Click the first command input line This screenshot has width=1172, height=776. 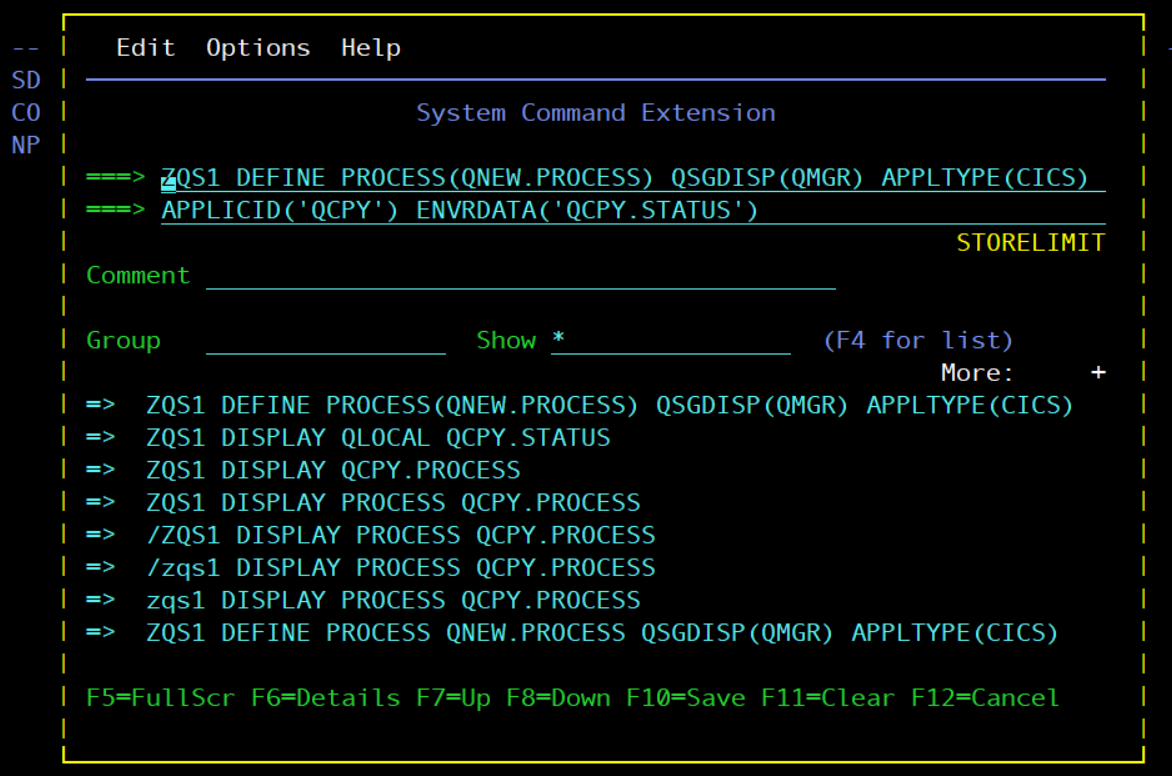click(633, 178)
